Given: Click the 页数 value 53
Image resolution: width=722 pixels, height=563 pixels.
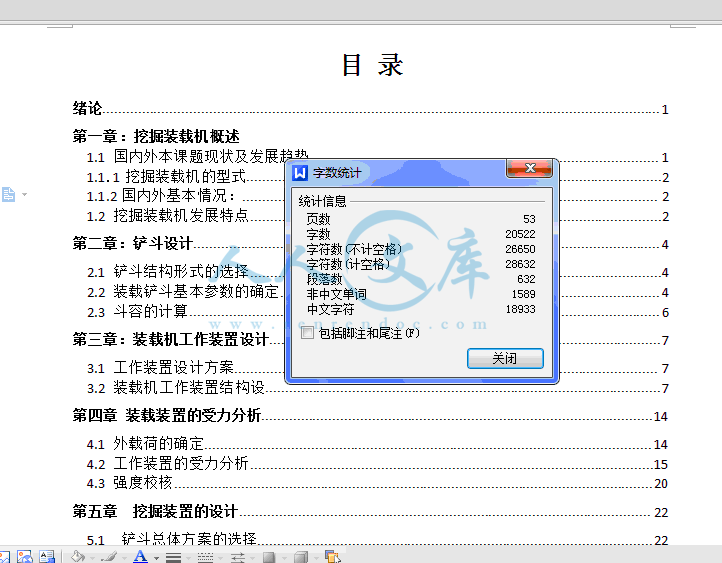Looking at the screenshot, I should click(x=529, y=219).
